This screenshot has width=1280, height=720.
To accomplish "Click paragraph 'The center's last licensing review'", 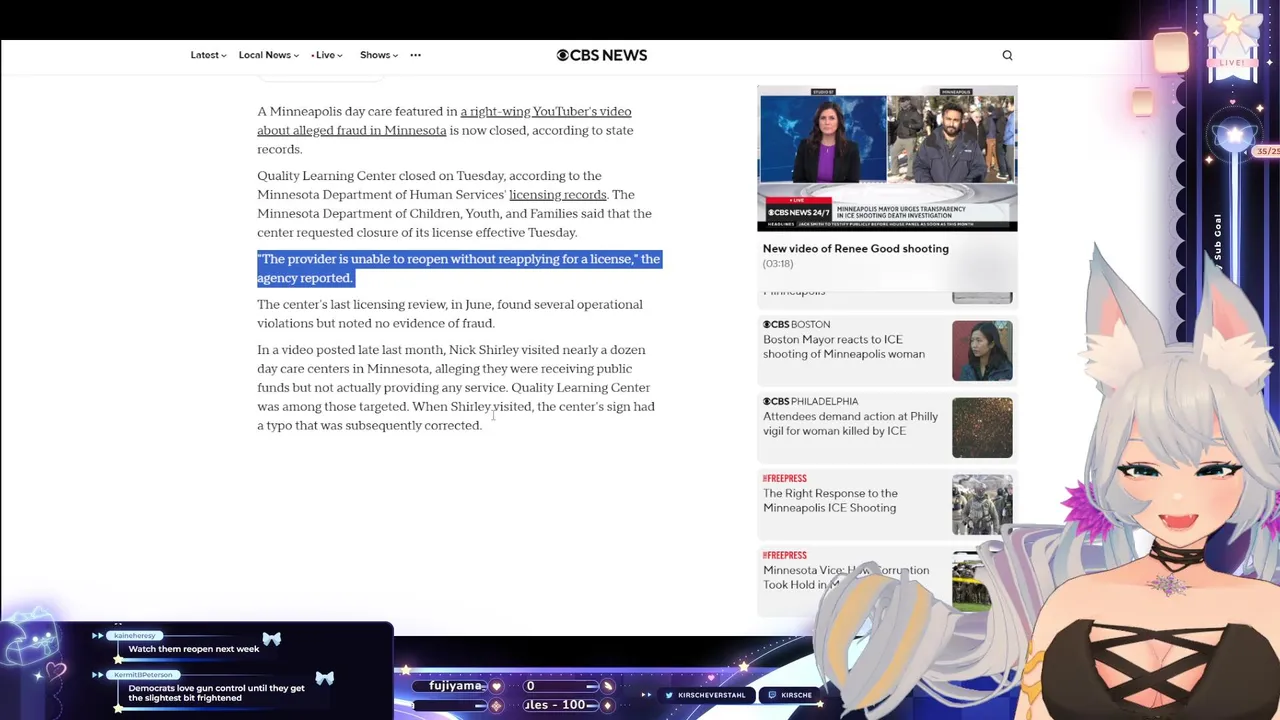I will click(x=450, y=314).
